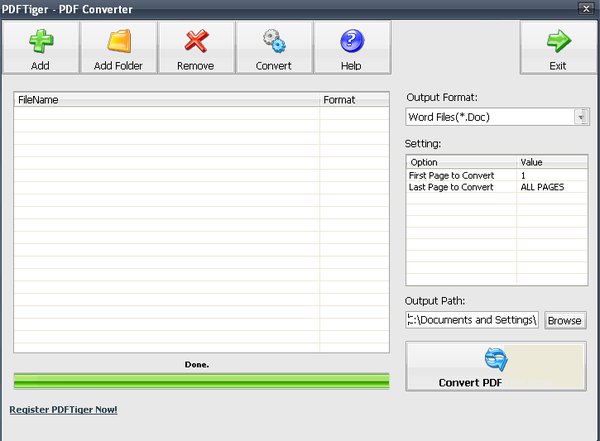Open the Add Folder toolbar button
The height and width of the screenshot is (441, 600).
pos(119,47)
